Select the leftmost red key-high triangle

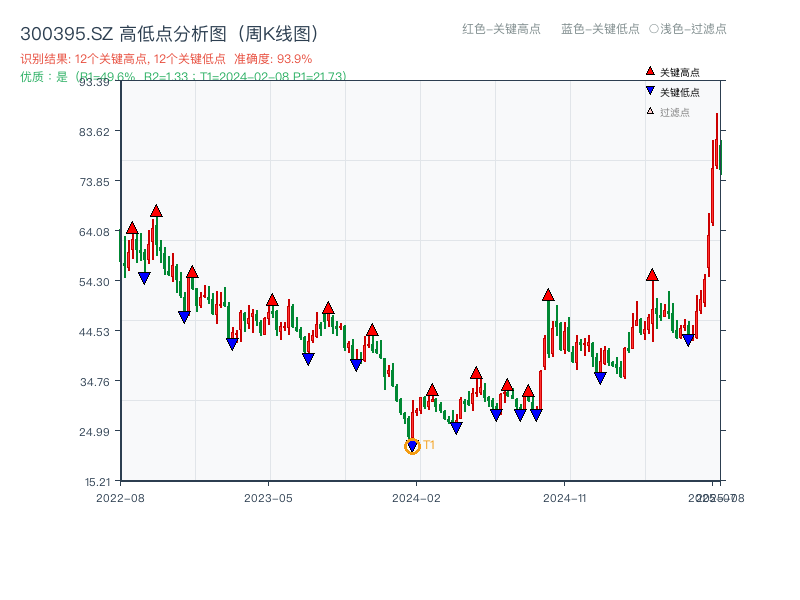point(132,228)
